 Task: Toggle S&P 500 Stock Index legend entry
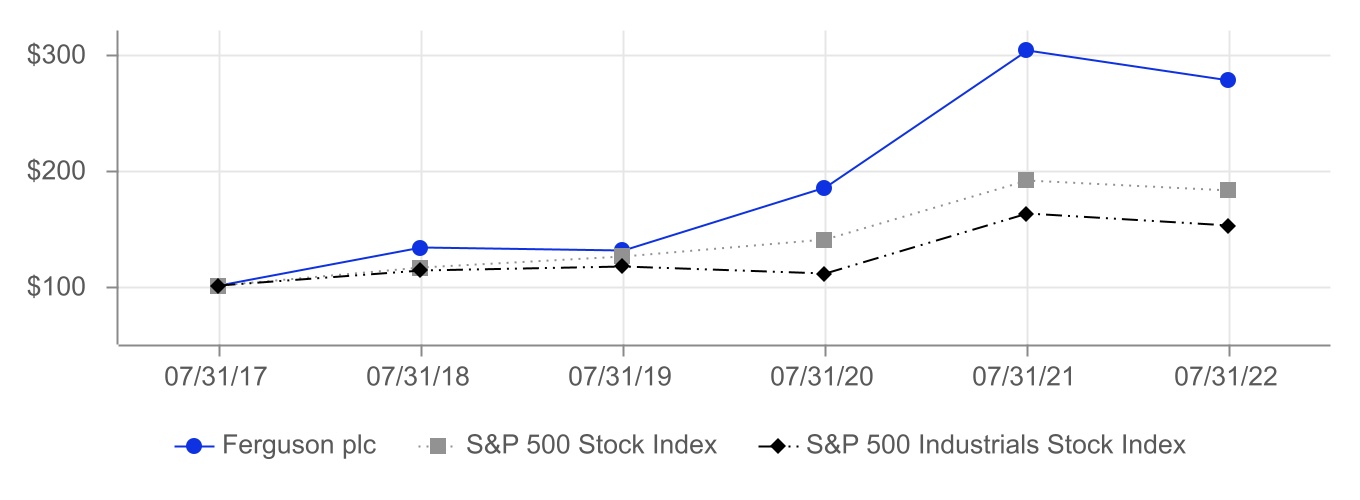[591, 445]
